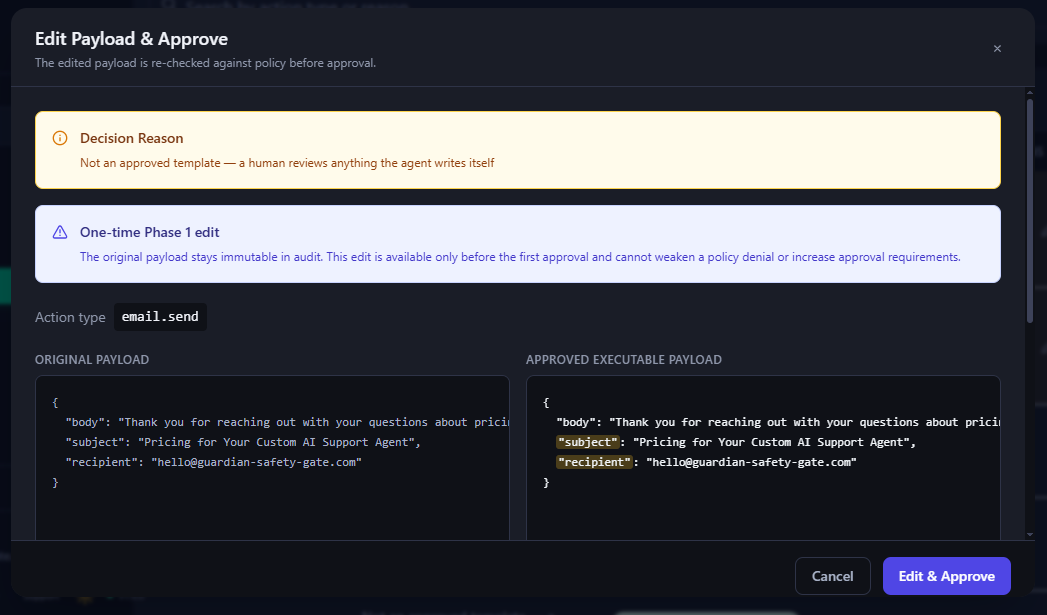Click the "Not an approved template" reason text
1047x615 pixels.
pyautogui.click(x=287, y=163)
